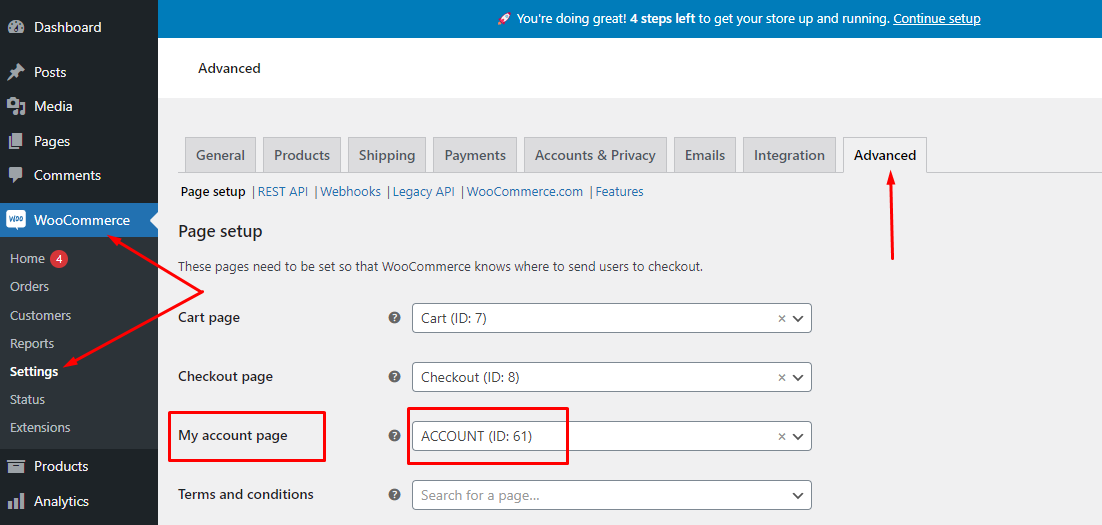Click the Analytics bar chart icon
Image resolution: width=1102 pixels, height=525 pixels.
point(15,502)
